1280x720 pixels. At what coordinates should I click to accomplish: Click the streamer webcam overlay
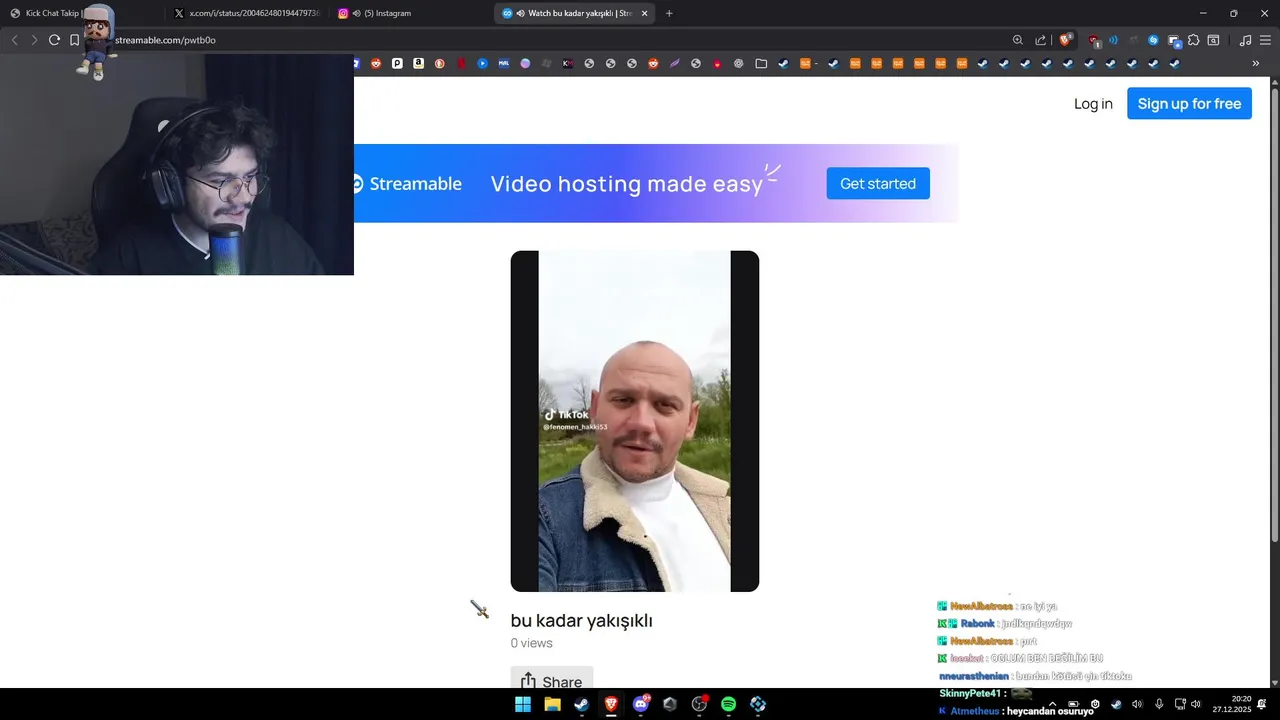[177, 165]
